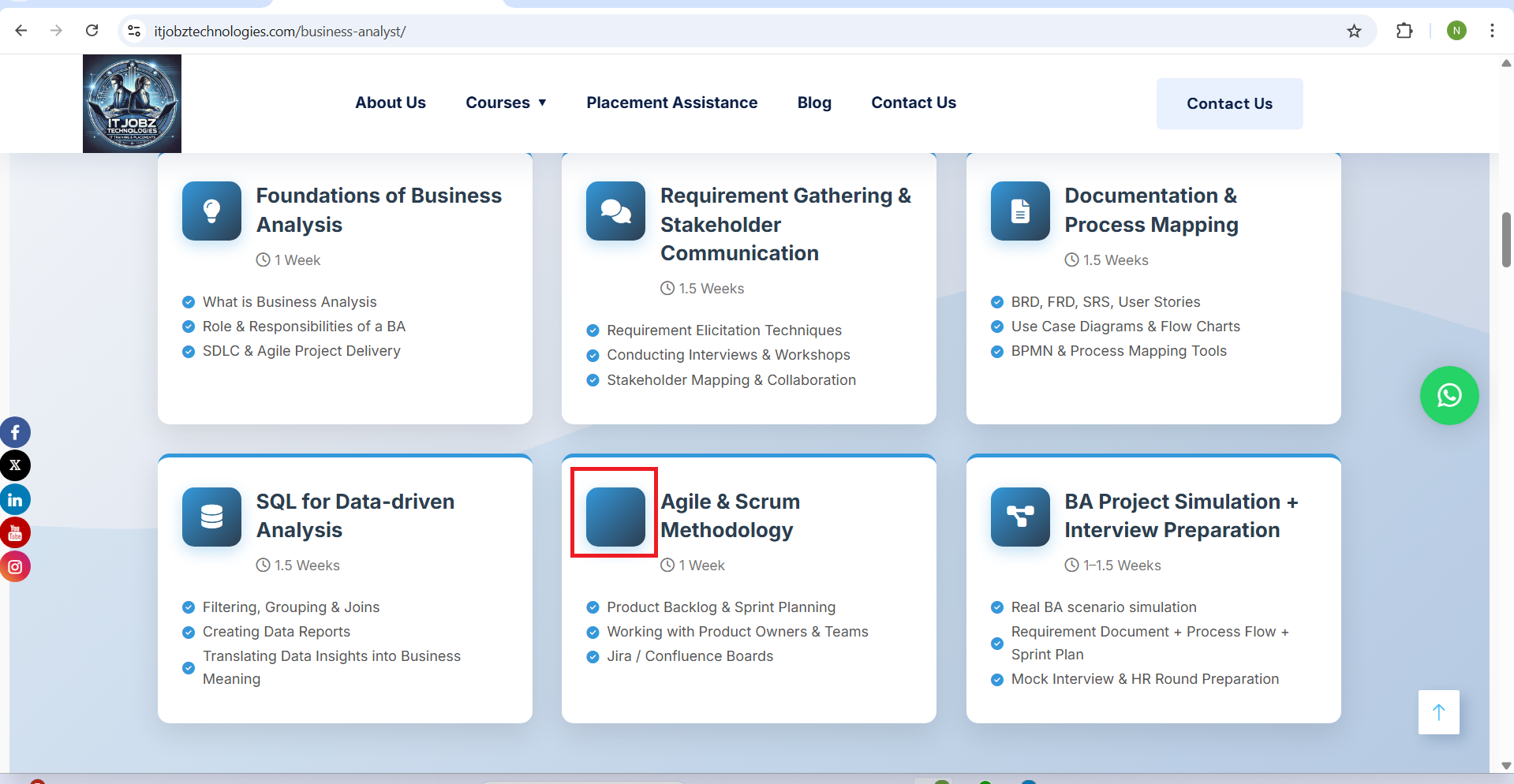Image resolution: width=1514 pixels, height=784 pixels.
Task: Expand the Courses dropdown menu
Action: (x=506, y=103)
